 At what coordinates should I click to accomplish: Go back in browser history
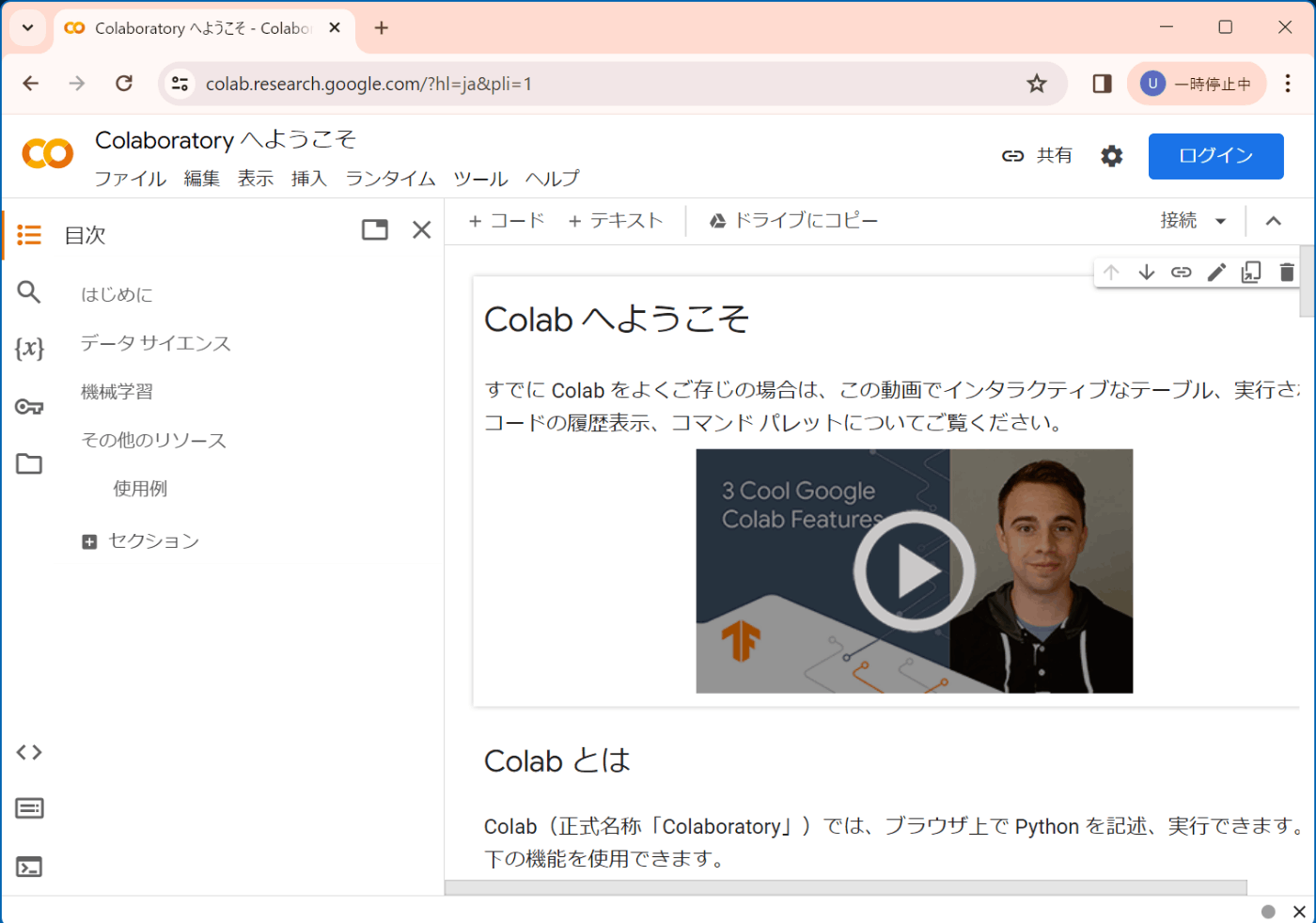[x=31, y=84]
